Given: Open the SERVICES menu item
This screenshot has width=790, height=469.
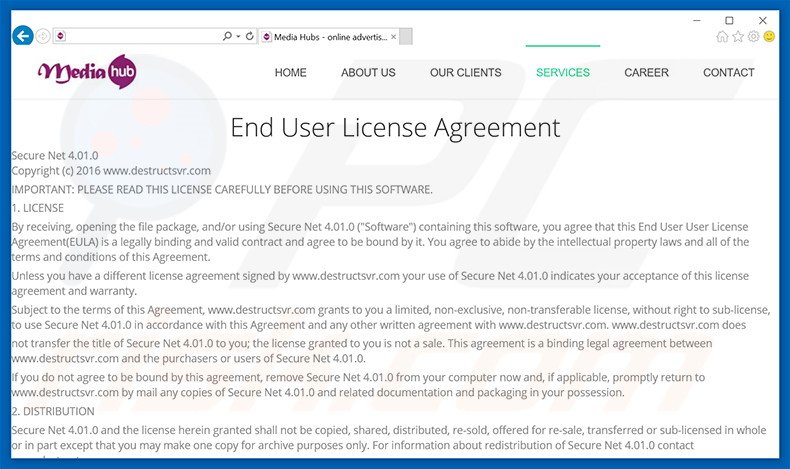Looking at the screenshot, I should pyautogui.click(x=563, y=73).
